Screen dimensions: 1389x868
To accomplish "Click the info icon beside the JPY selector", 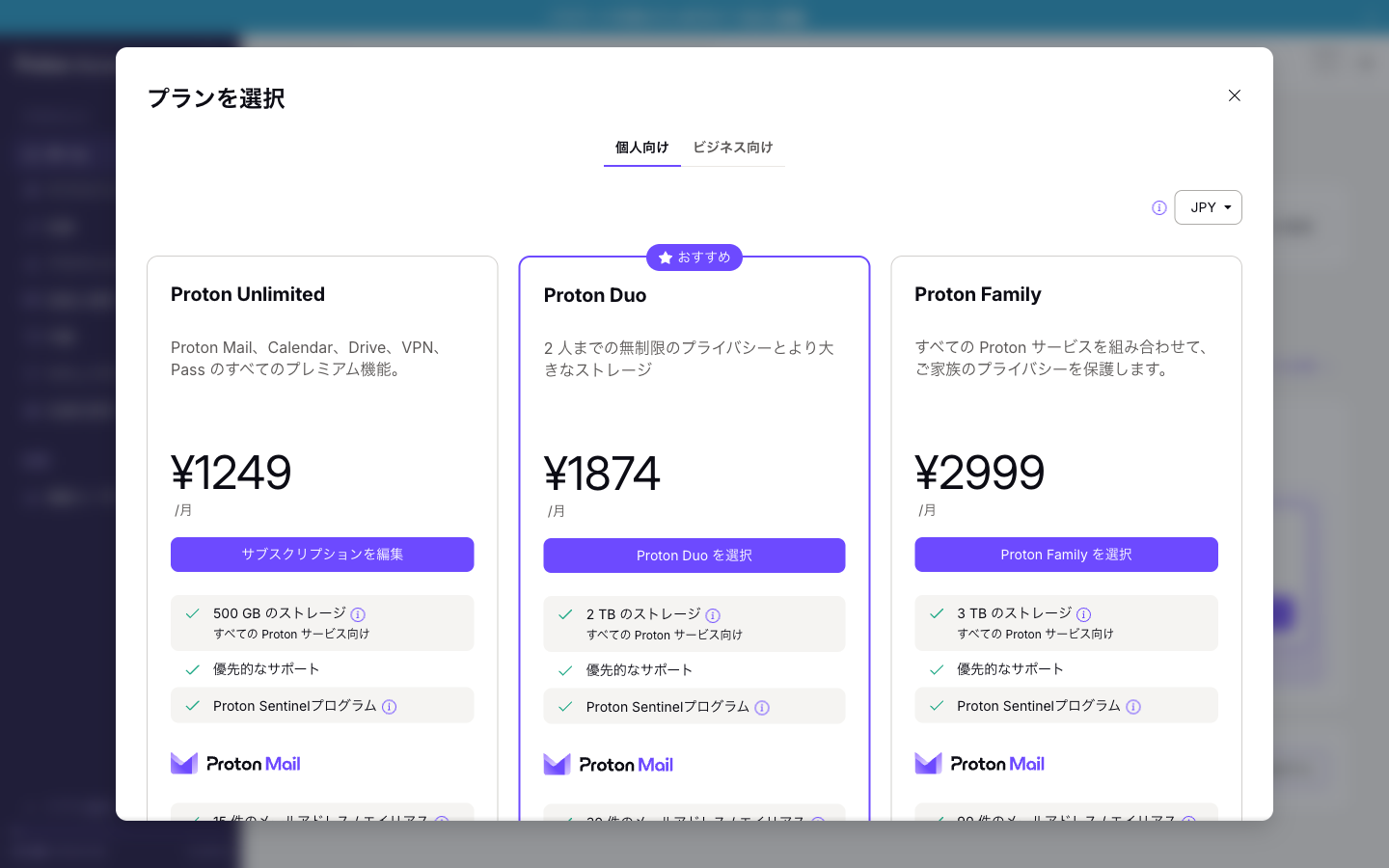I will 1159,207.
